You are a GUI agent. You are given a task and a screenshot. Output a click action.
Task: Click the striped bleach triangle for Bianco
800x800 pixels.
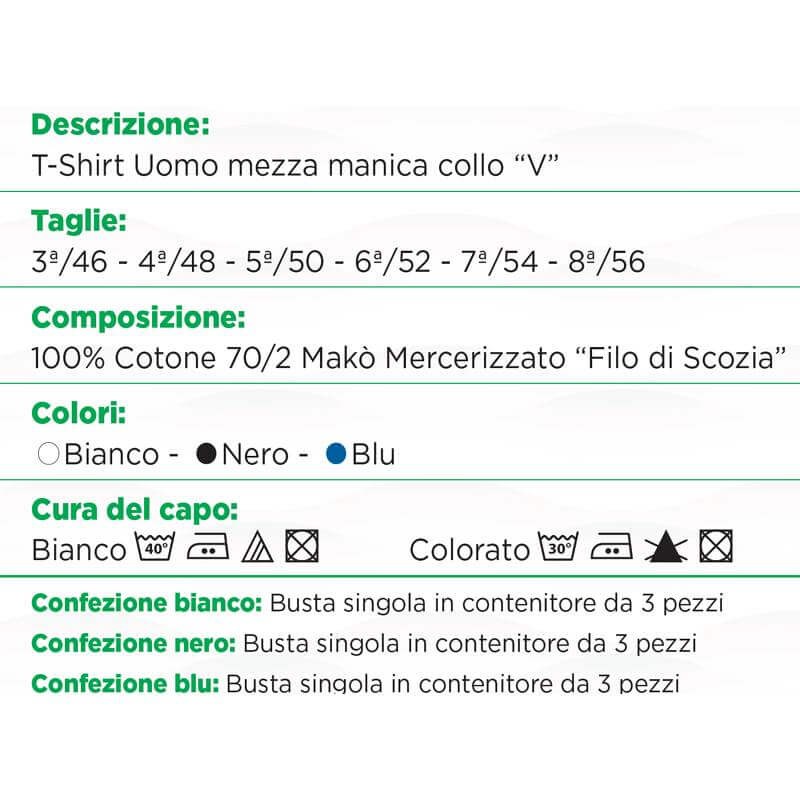click(x=255, y=547)
